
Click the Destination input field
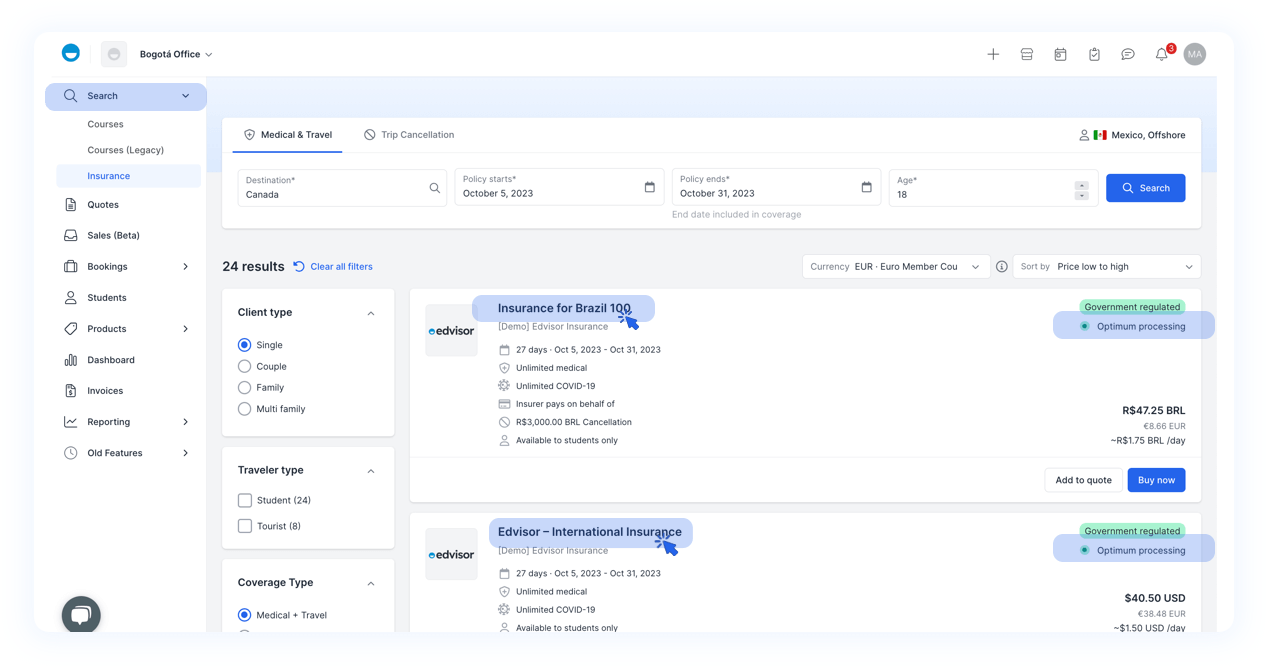335,188
